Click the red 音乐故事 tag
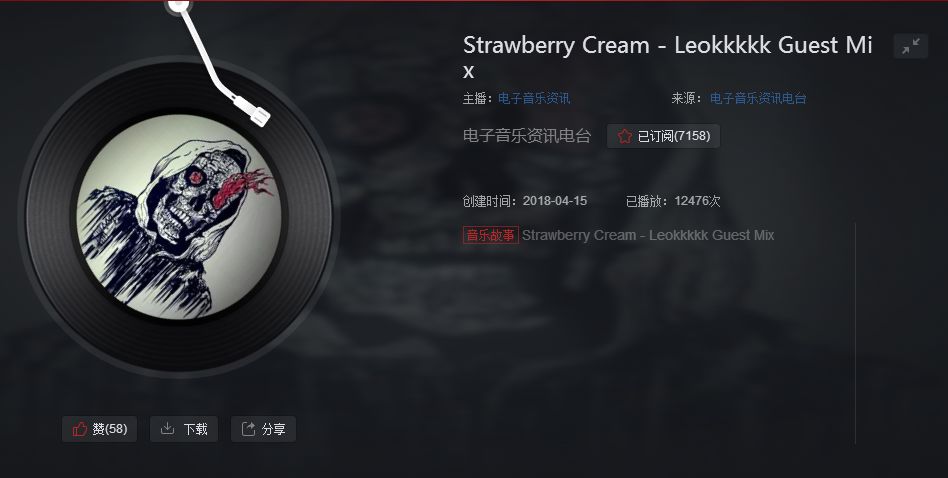 tap(491, 235)
